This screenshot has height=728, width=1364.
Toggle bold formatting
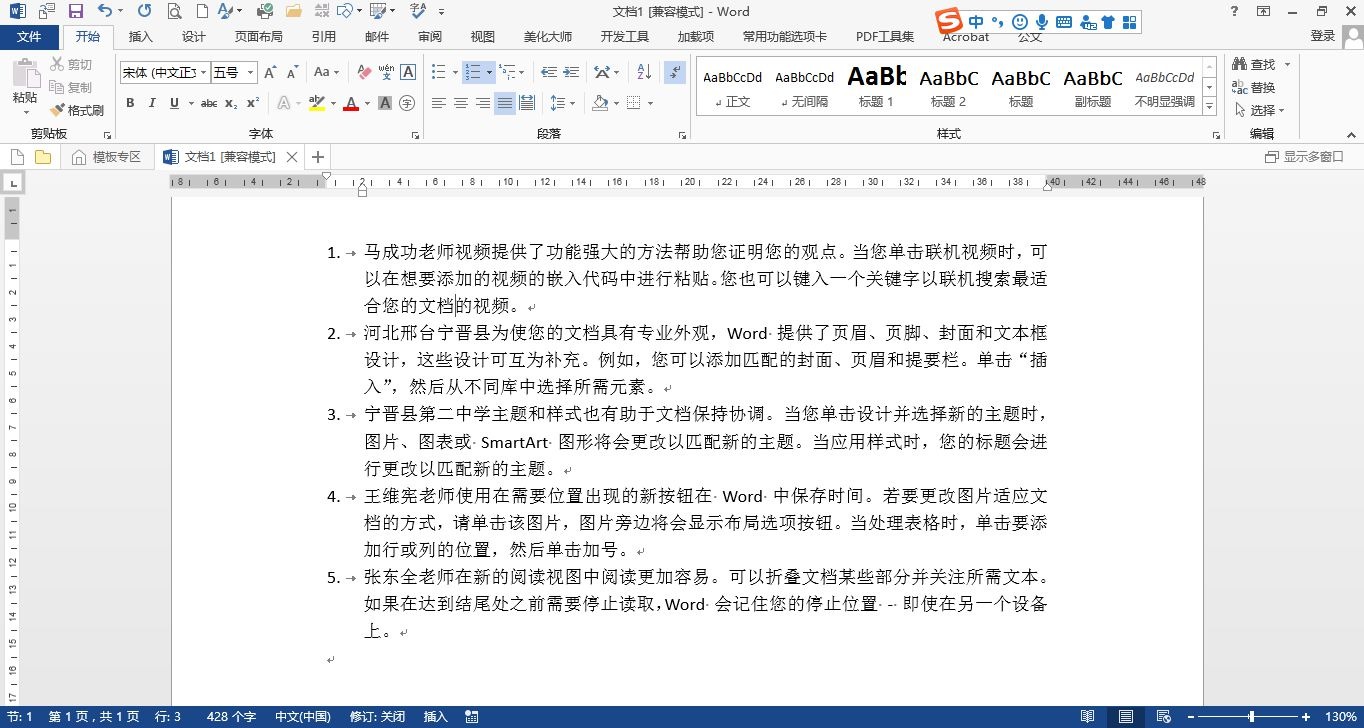[130, 103]
